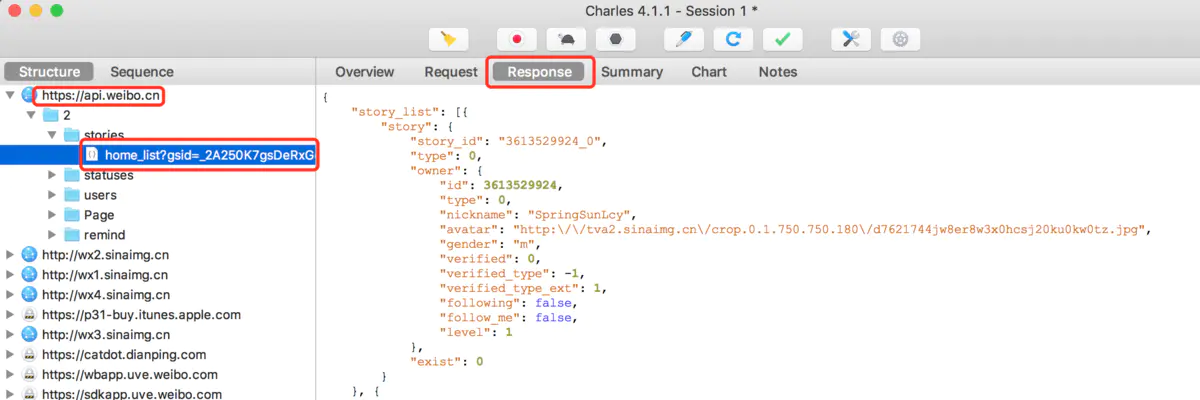Screen dimensions: 1200x400
Task: Expand the statuses folder
Action: point(51,175)
